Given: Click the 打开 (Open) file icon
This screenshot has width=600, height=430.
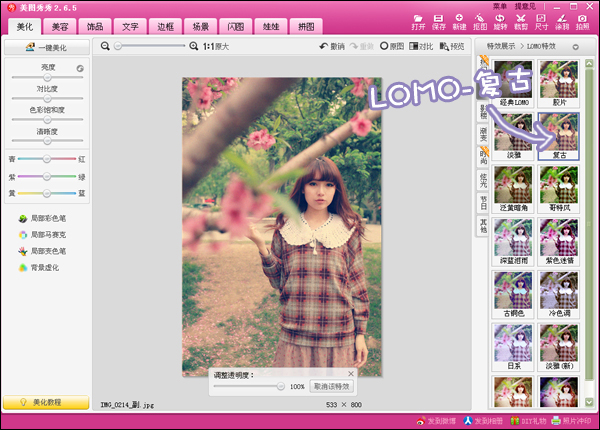Looking at the screenshot, I should 418,20.
